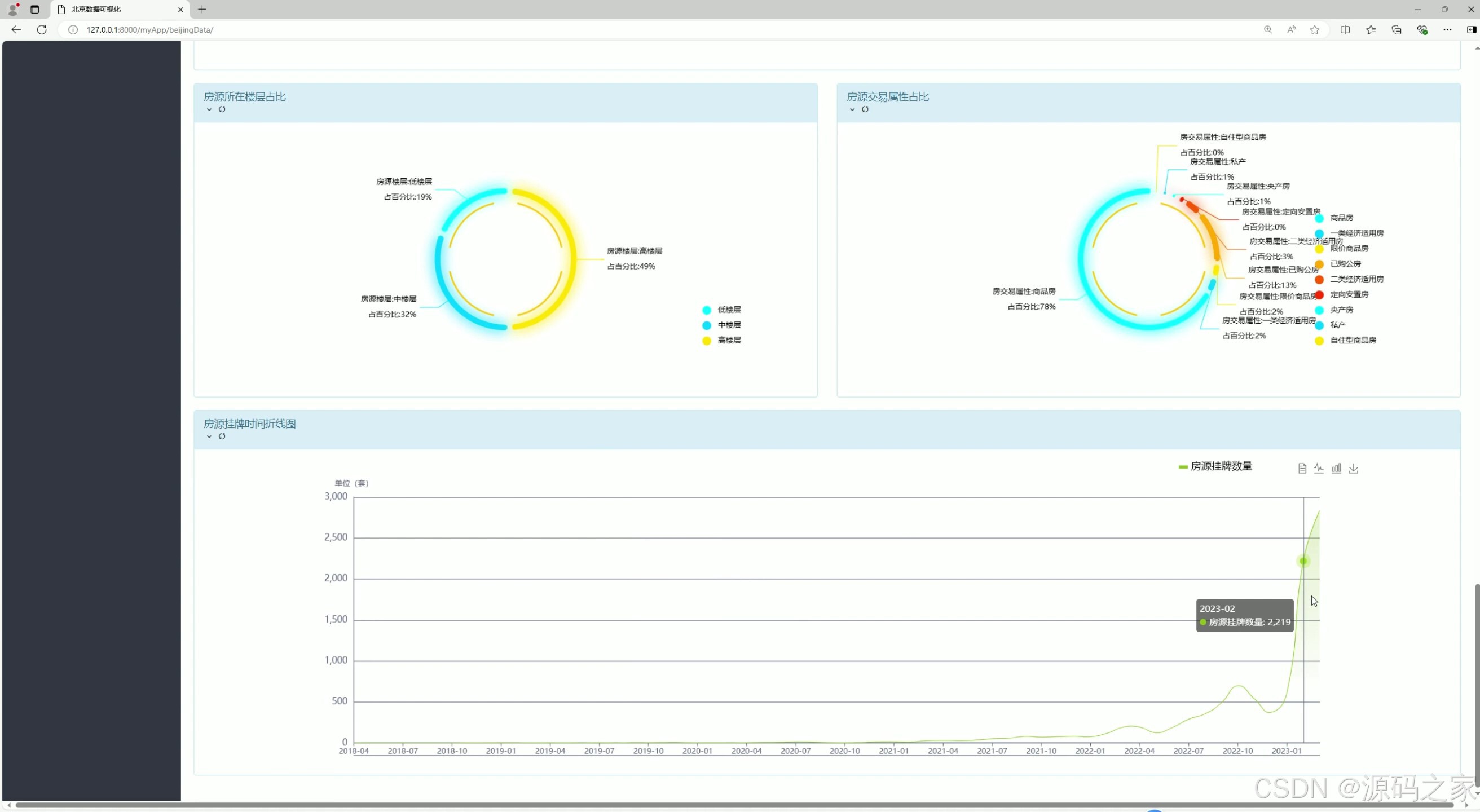Screen dimensions: 1480x812
Task: Save the line chart as image
Action: point(1354,469)
